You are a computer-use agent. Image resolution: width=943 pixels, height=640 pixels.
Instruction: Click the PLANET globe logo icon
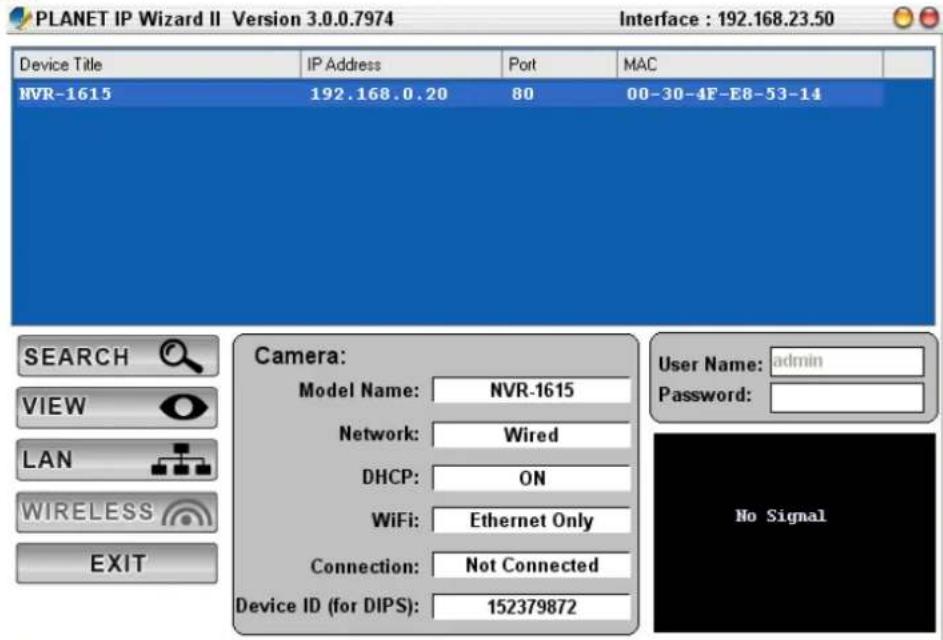20,18
